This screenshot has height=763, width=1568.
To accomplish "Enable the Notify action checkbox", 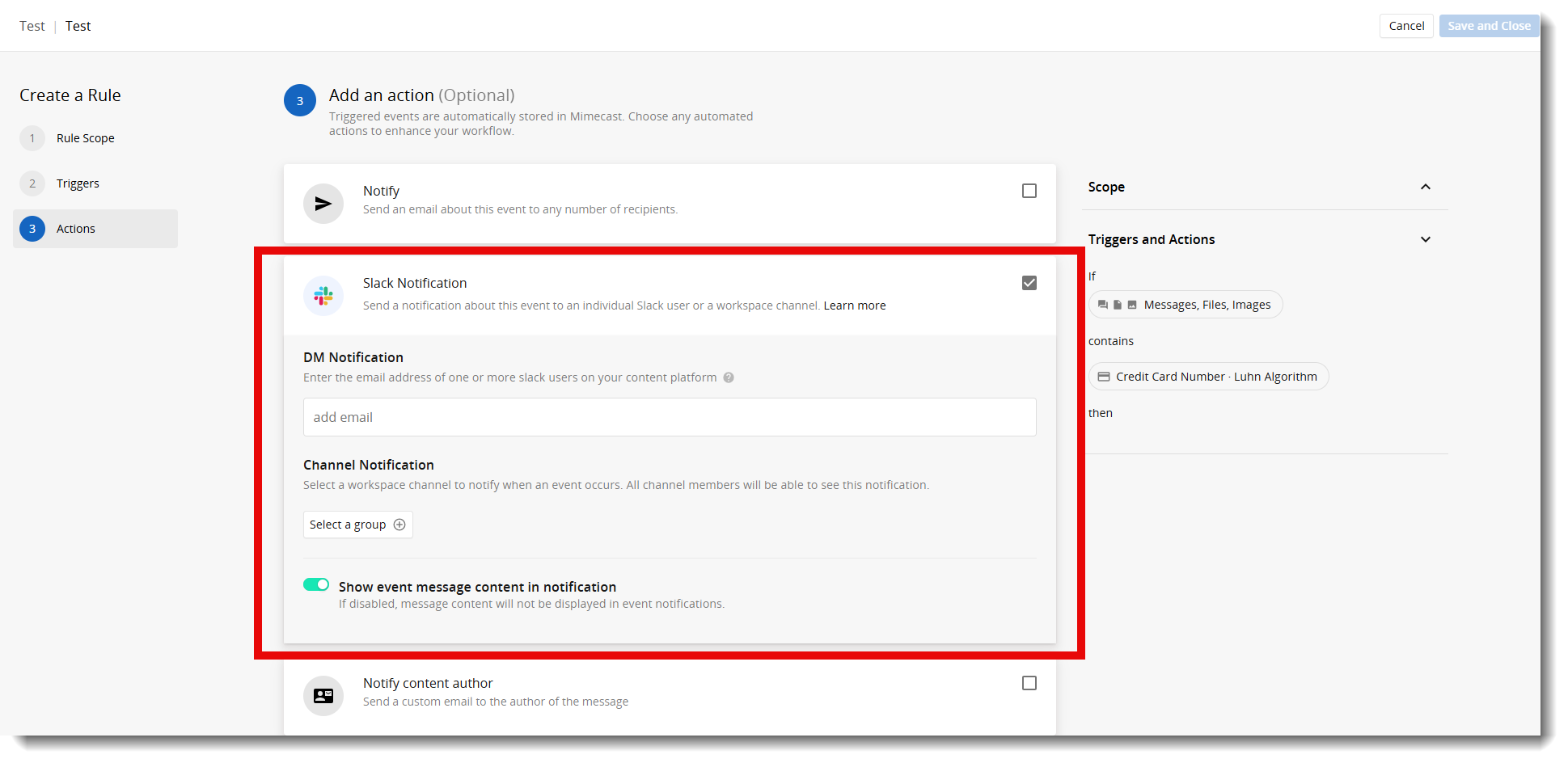I will point(1029,191).
